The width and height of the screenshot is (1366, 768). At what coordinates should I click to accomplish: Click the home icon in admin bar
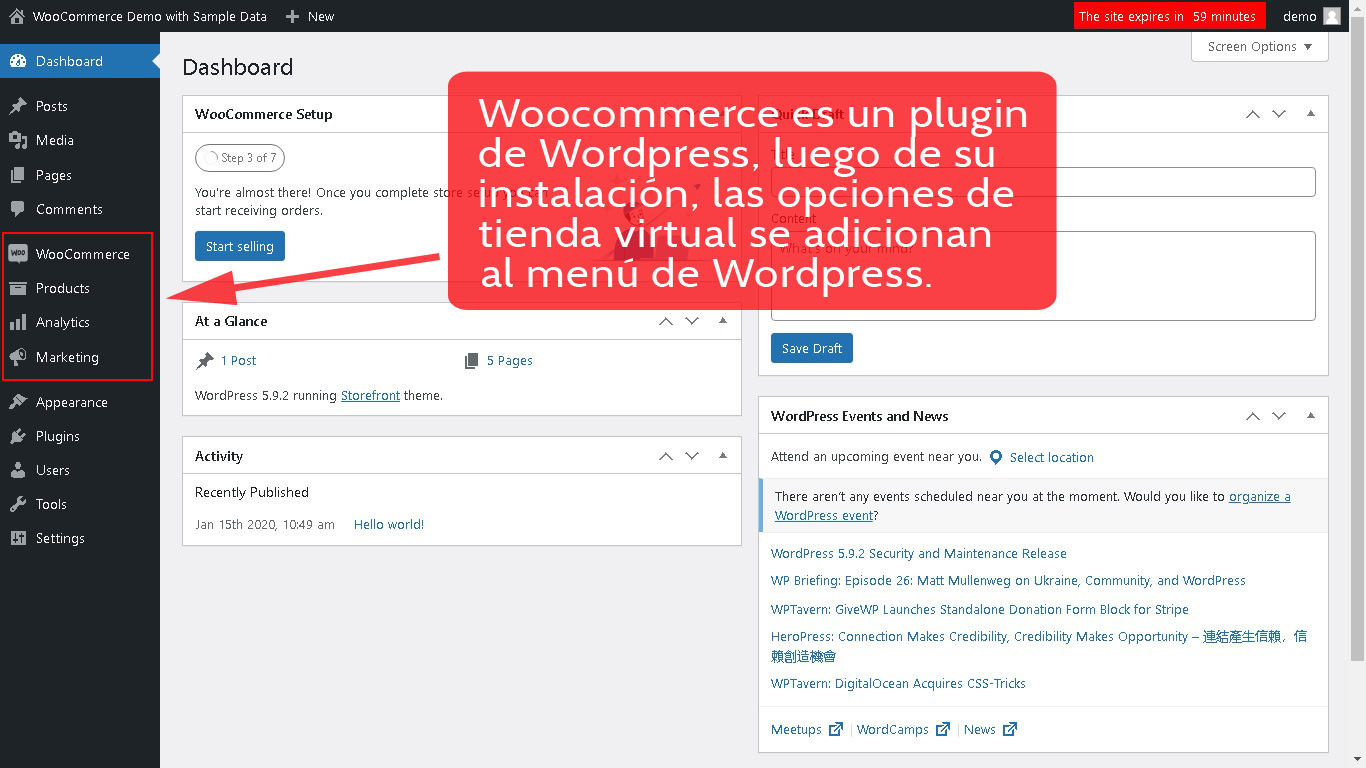tap(16, 16)
